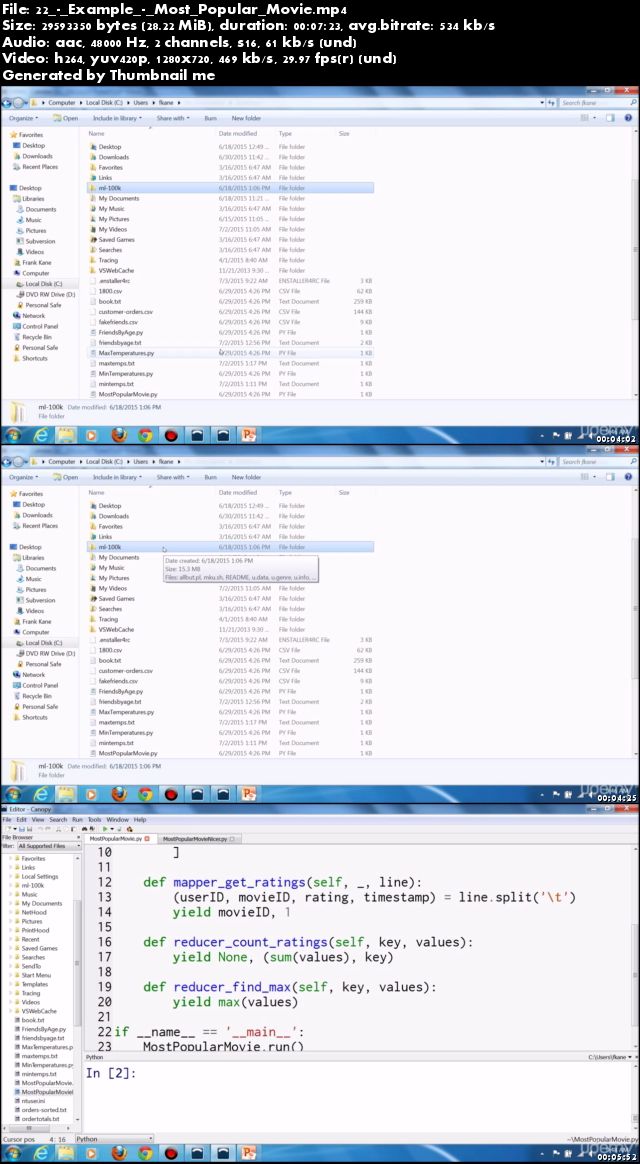Click the change-view icon in the 00:04:25 Explorer frame
This screenshot has height=1164, width=640.
pyautogui.click(x=585, y=477)
